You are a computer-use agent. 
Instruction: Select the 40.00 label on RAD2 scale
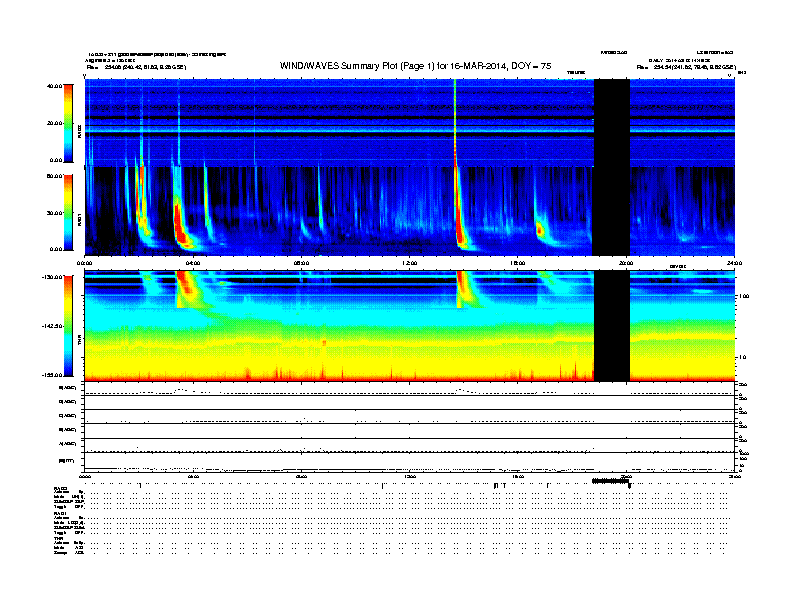click(x=54, y=86)
